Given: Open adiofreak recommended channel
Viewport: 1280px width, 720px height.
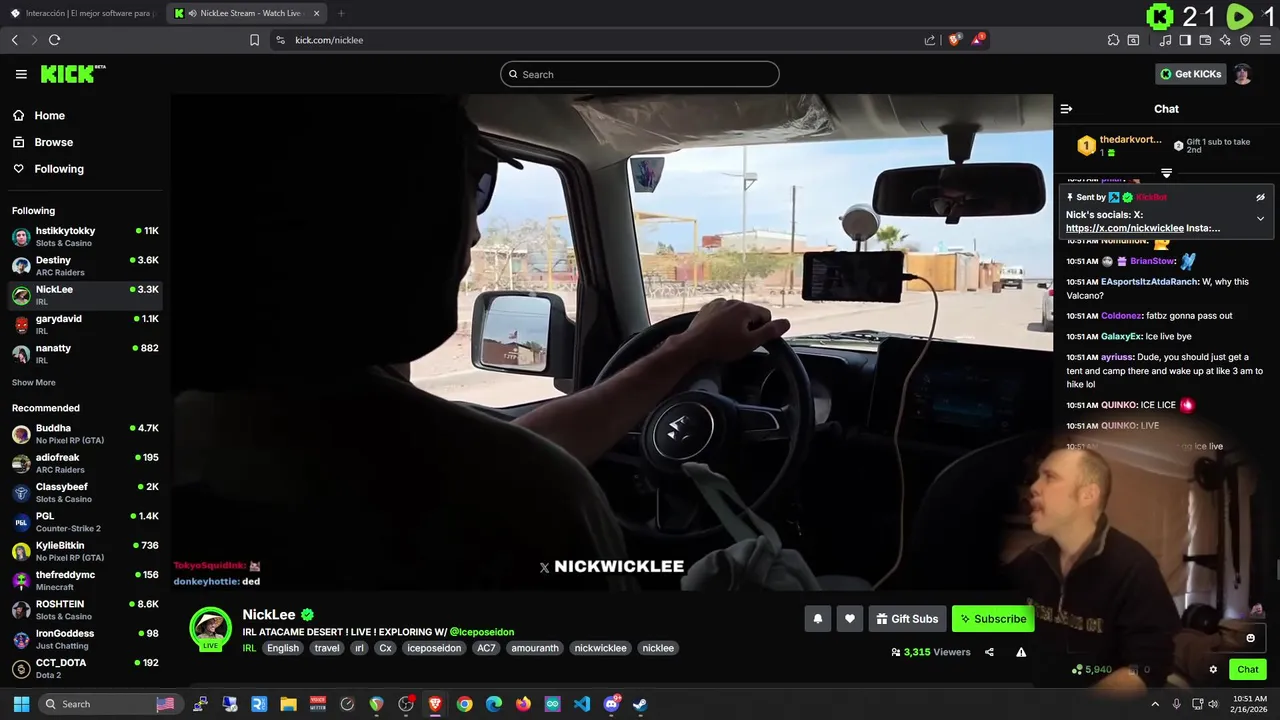Looking at the screenshot, I should pos(85,463).
